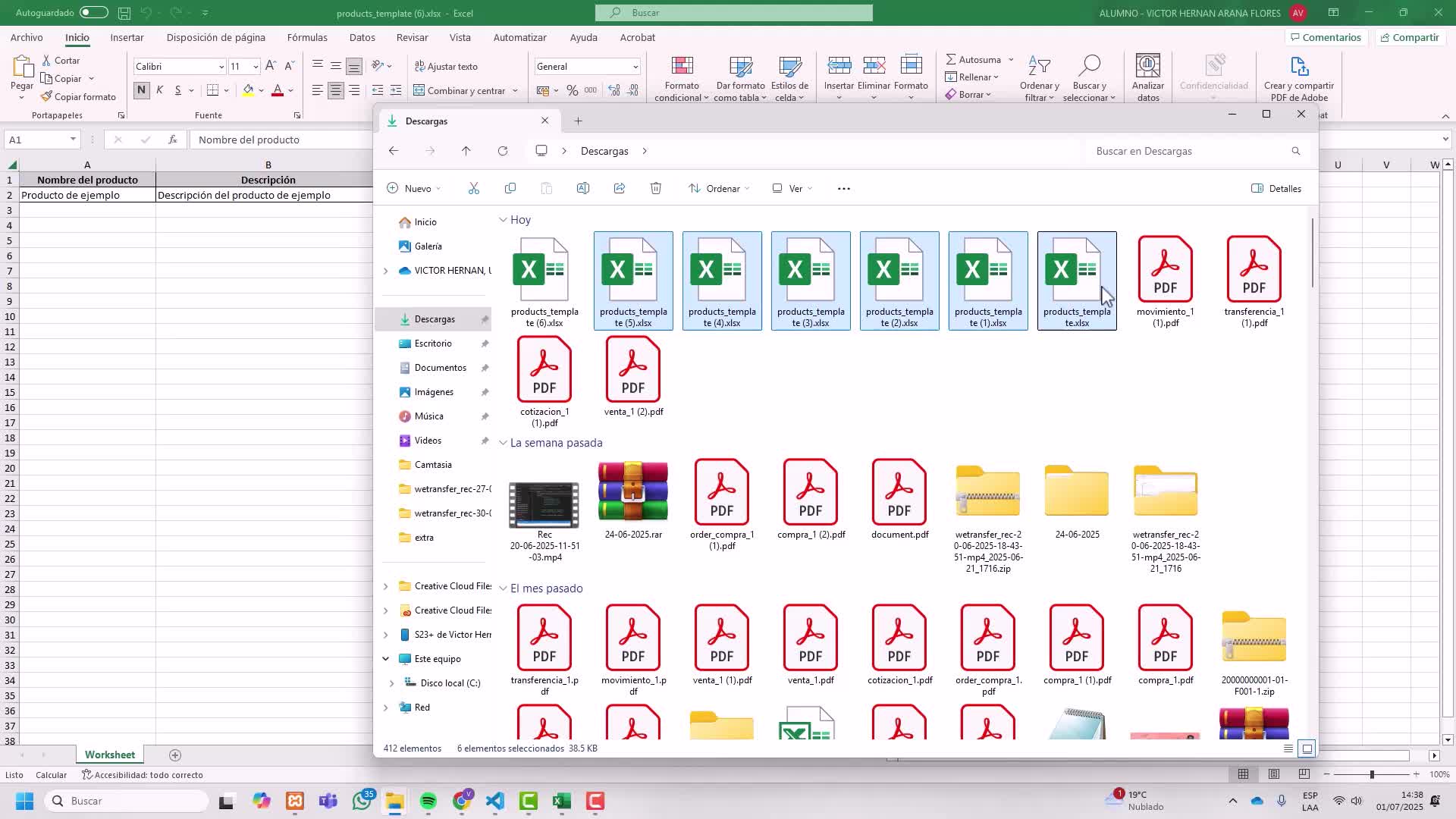Click Combinar y centrar button
Viewport: 1456px width, 819px height.
(460, 91)
